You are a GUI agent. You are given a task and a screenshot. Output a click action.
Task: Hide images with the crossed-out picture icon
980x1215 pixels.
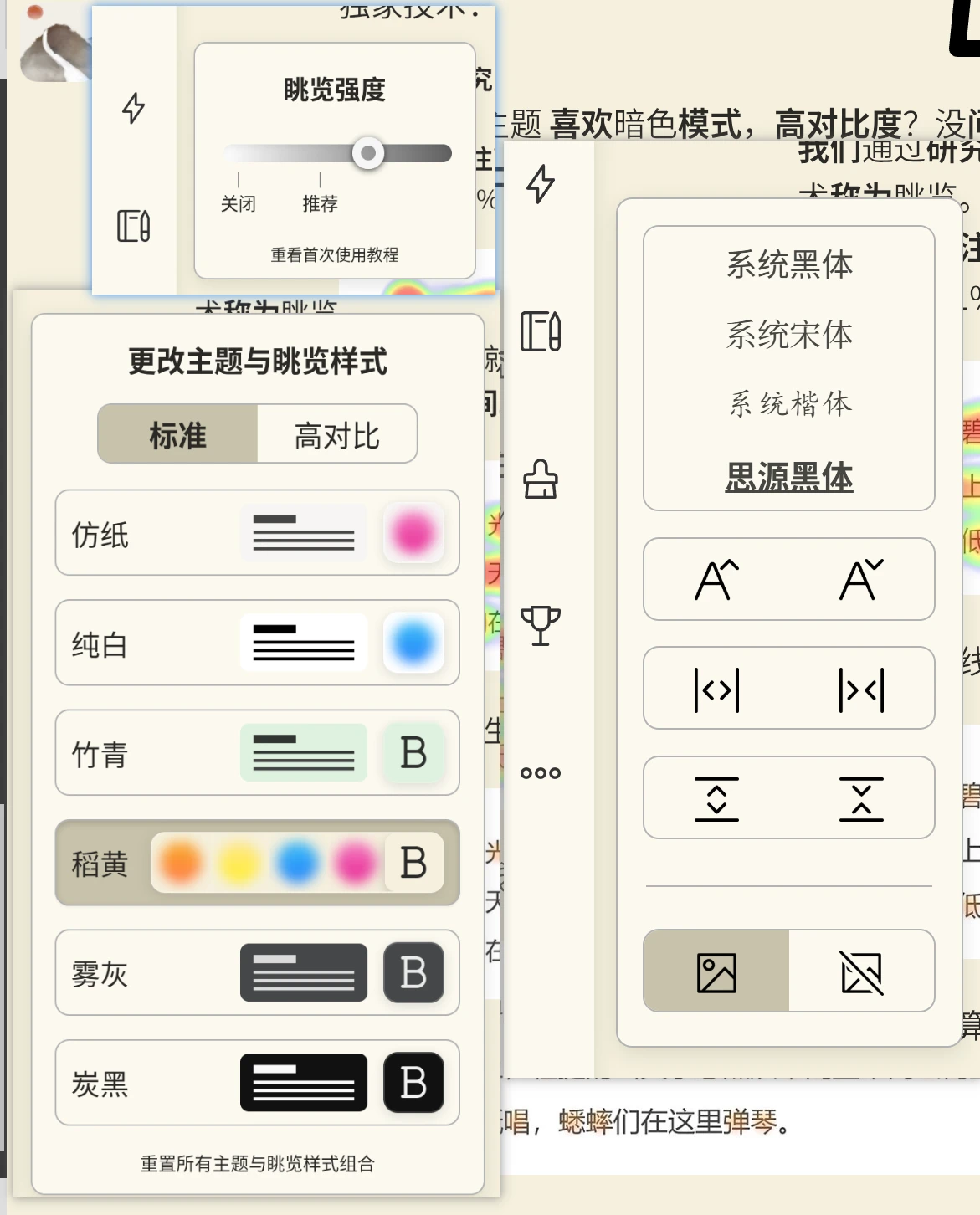point(862,971)
